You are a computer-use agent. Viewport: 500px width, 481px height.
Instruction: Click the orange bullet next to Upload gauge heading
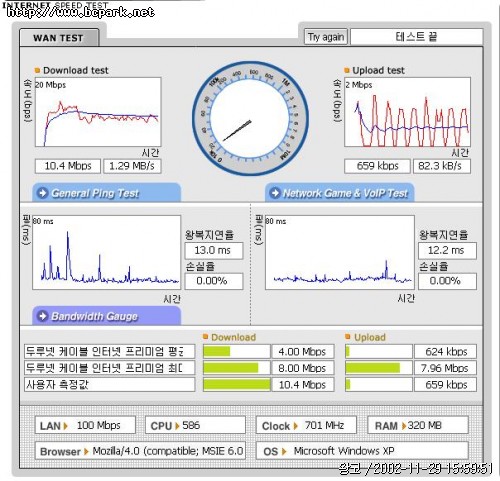(348, 337)
